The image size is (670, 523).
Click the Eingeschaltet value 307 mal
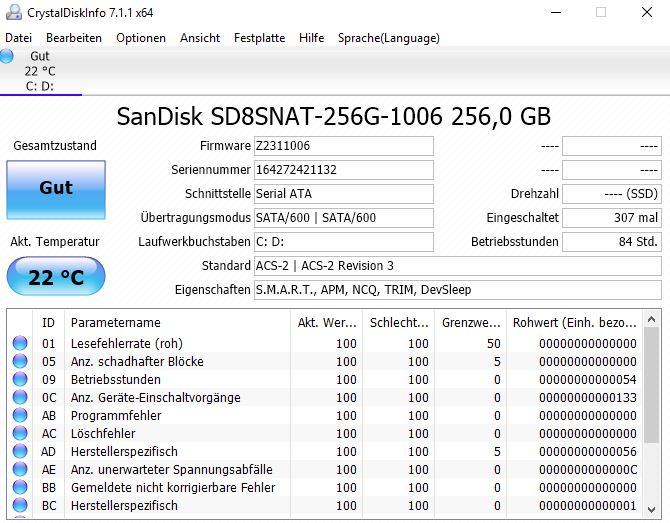(612, 218)
